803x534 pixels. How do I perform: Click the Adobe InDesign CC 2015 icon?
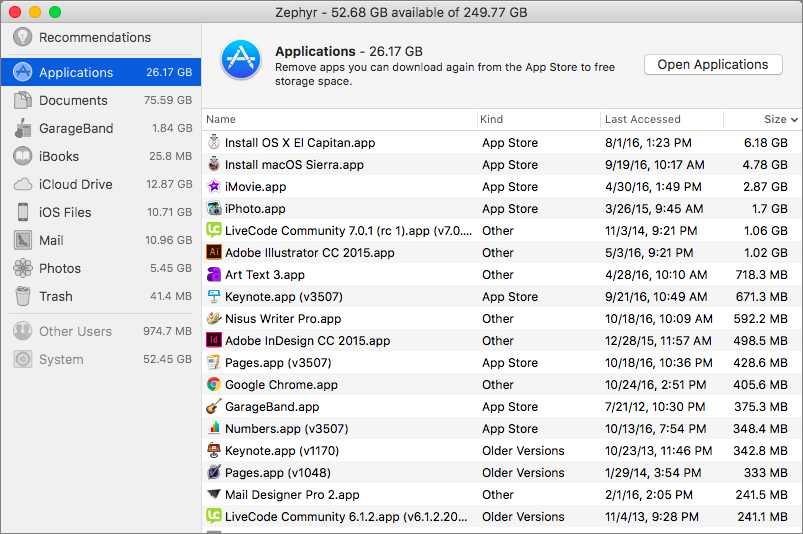click(x=214, y=341)
